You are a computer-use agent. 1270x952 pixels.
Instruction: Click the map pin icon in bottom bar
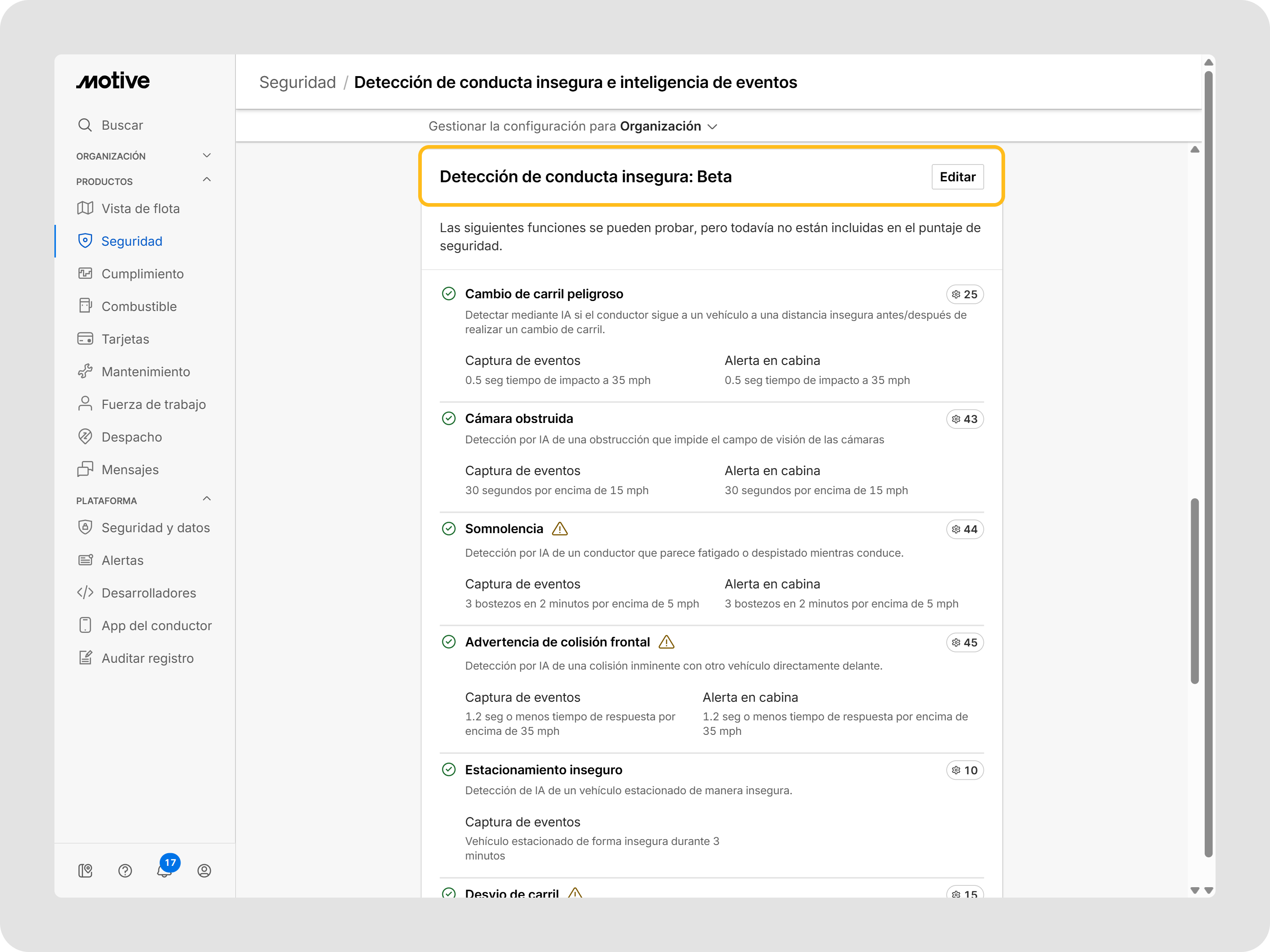click(85, 870)
